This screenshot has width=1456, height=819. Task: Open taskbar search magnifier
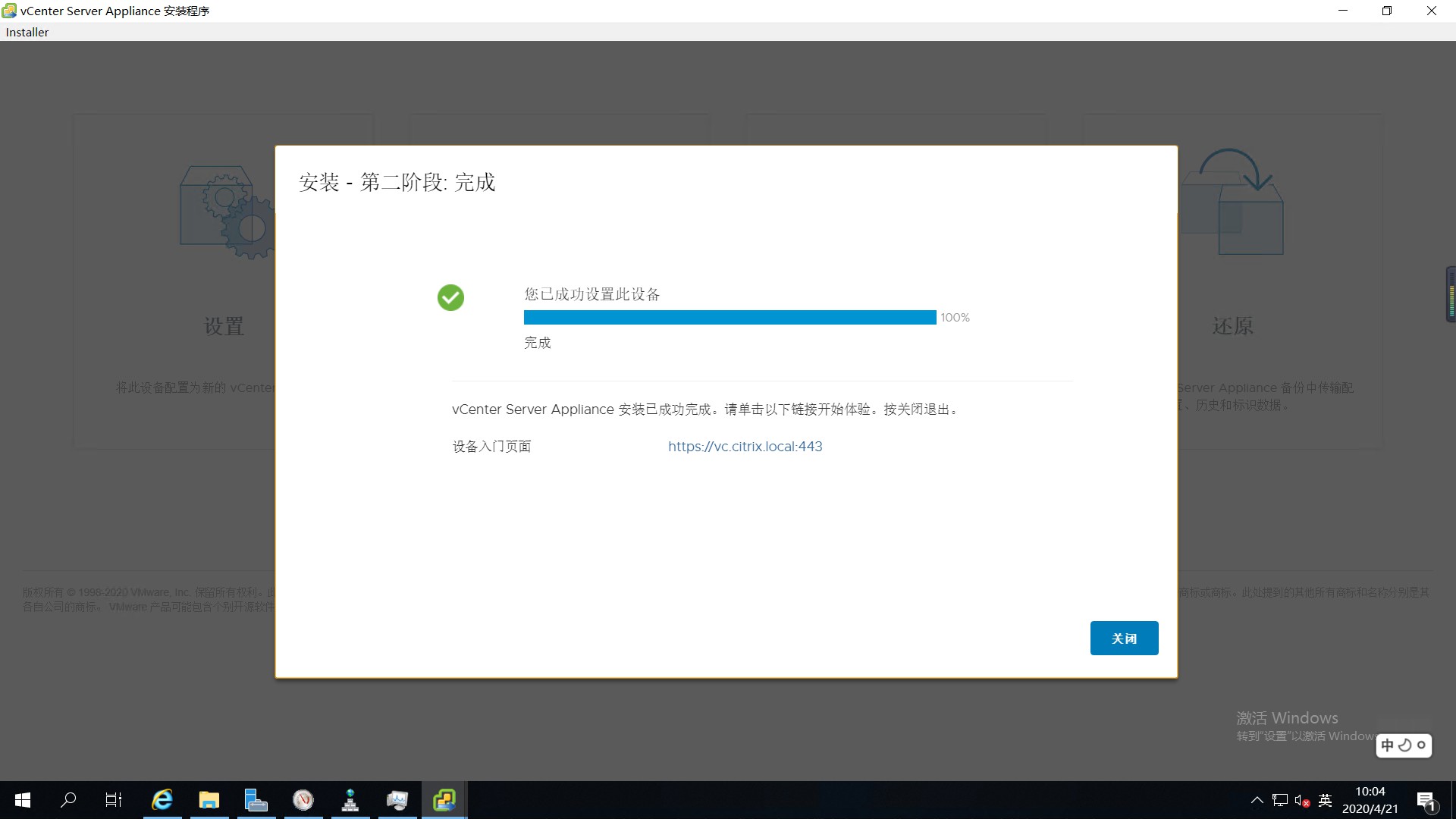point(68,800)
